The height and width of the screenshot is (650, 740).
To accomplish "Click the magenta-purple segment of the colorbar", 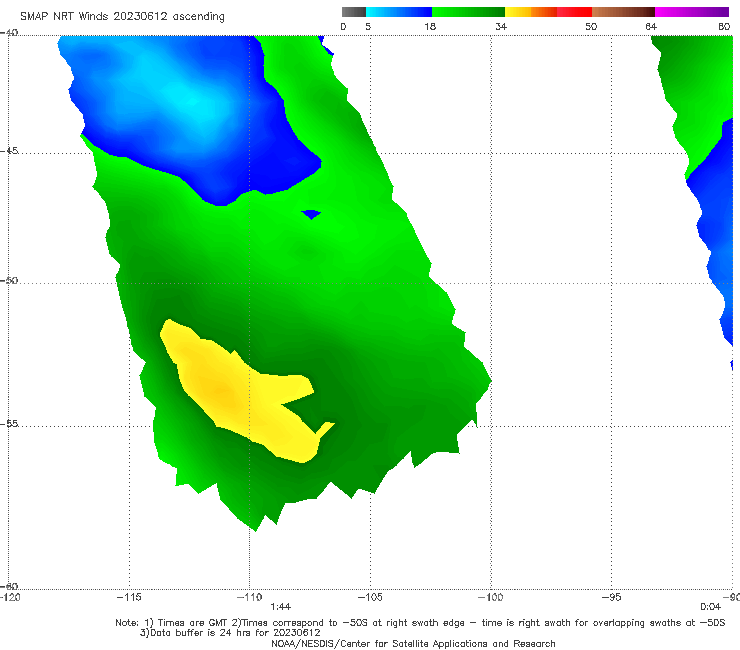I will click(x=692, y=12).
